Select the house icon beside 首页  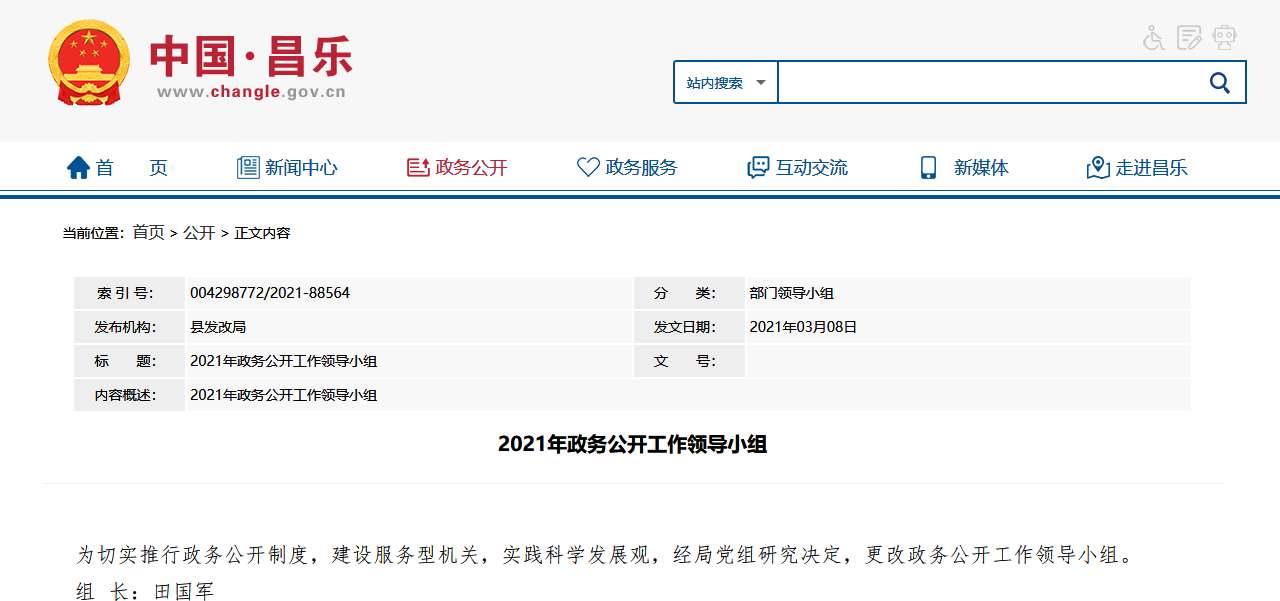78,167
